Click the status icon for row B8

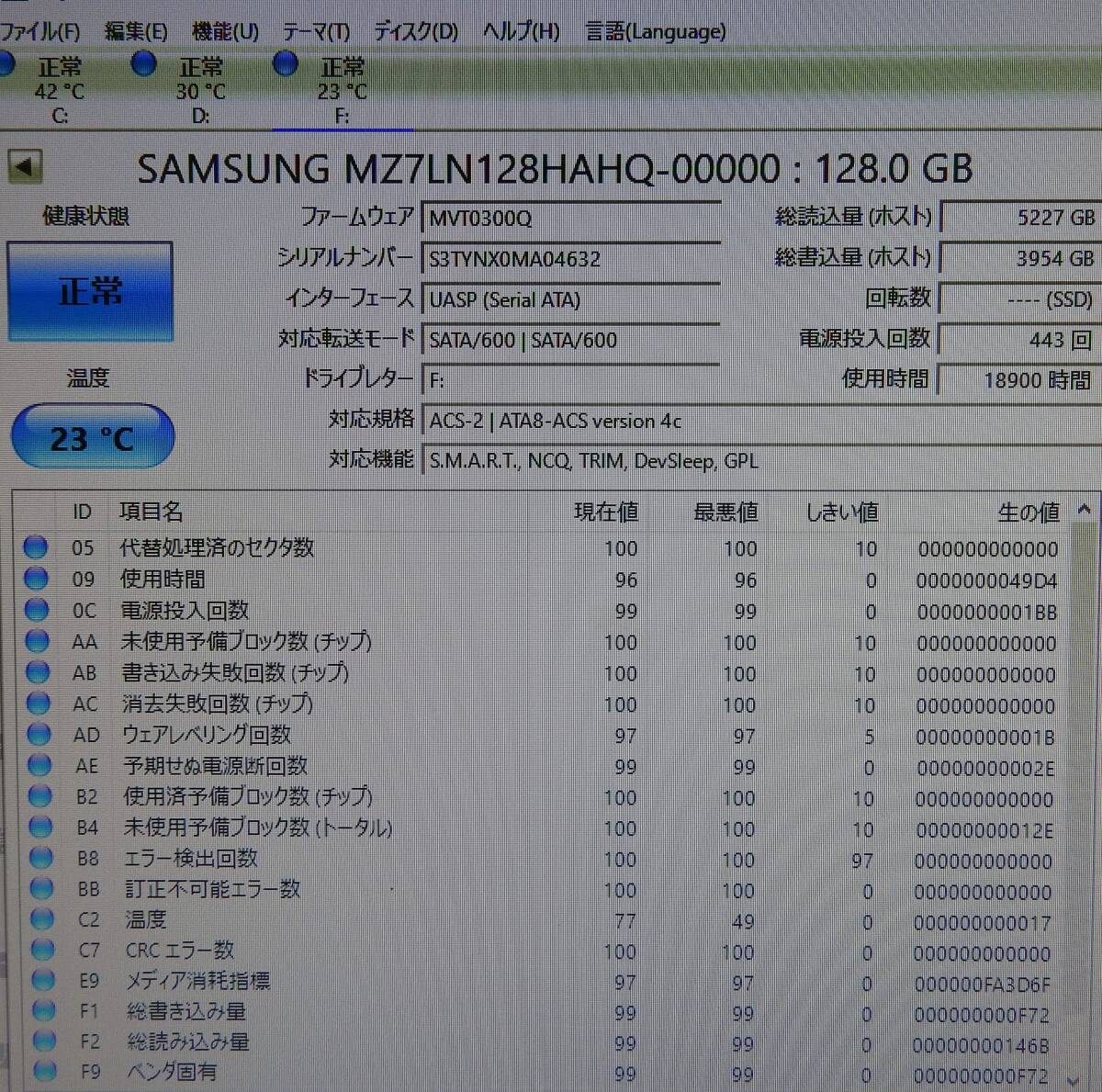(x=40, y=858)
